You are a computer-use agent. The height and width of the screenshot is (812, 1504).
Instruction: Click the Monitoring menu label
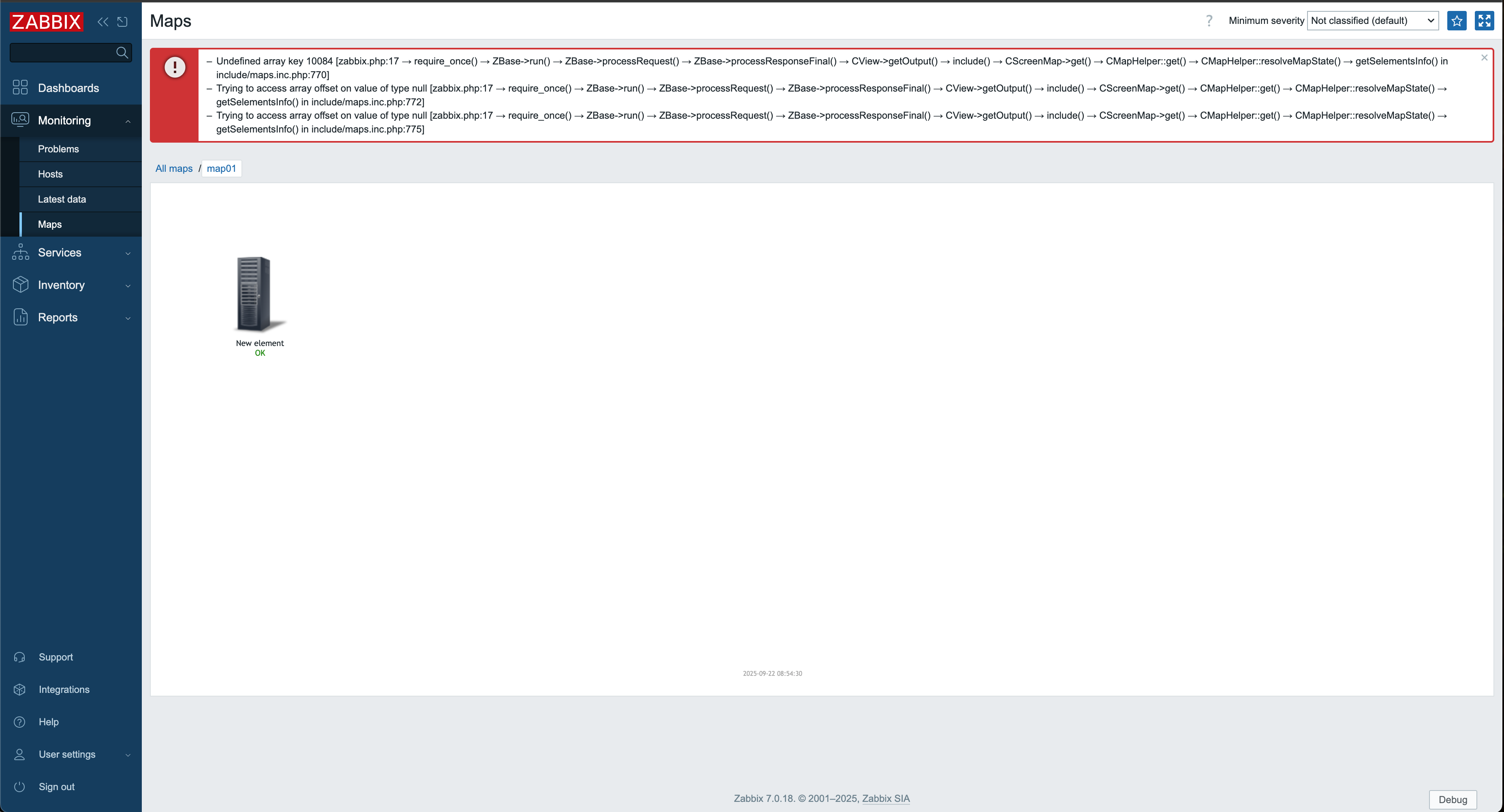(x=64, y=120)
